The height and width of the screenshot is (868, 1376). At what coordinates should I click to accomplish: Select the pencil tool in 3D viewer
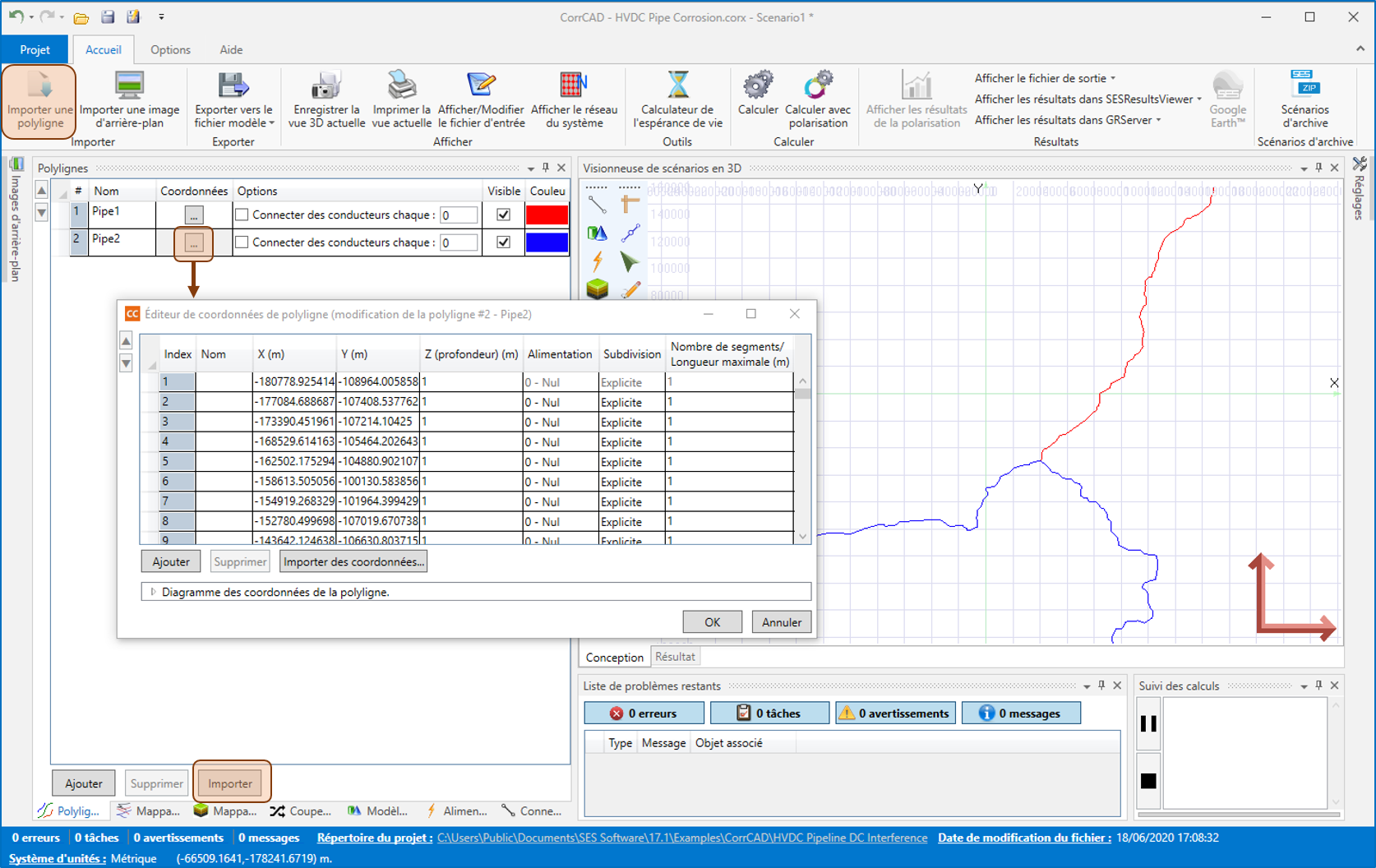630,289
